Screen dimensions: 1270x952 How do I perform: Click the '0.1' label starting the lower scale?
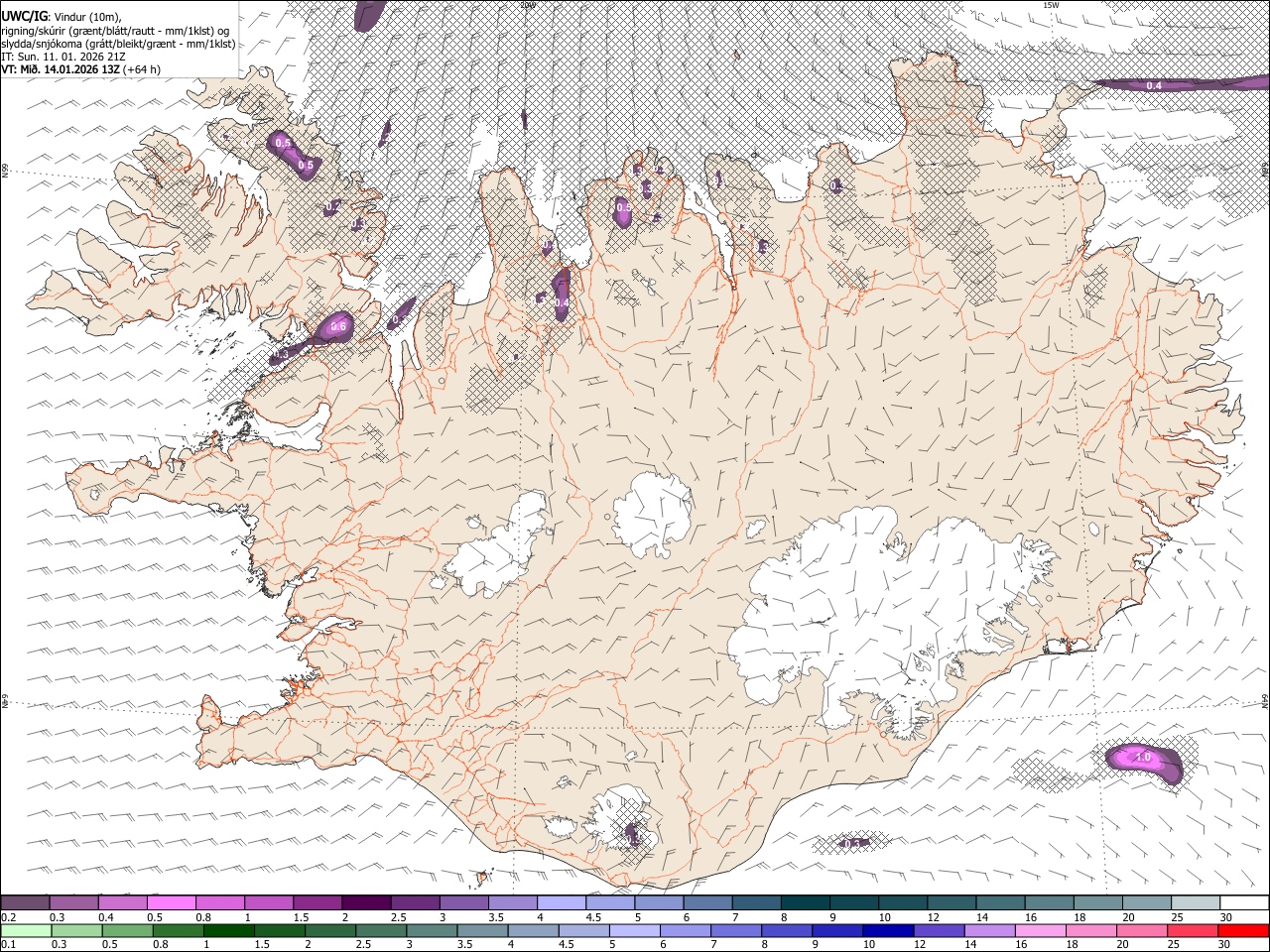click(8, 945)
